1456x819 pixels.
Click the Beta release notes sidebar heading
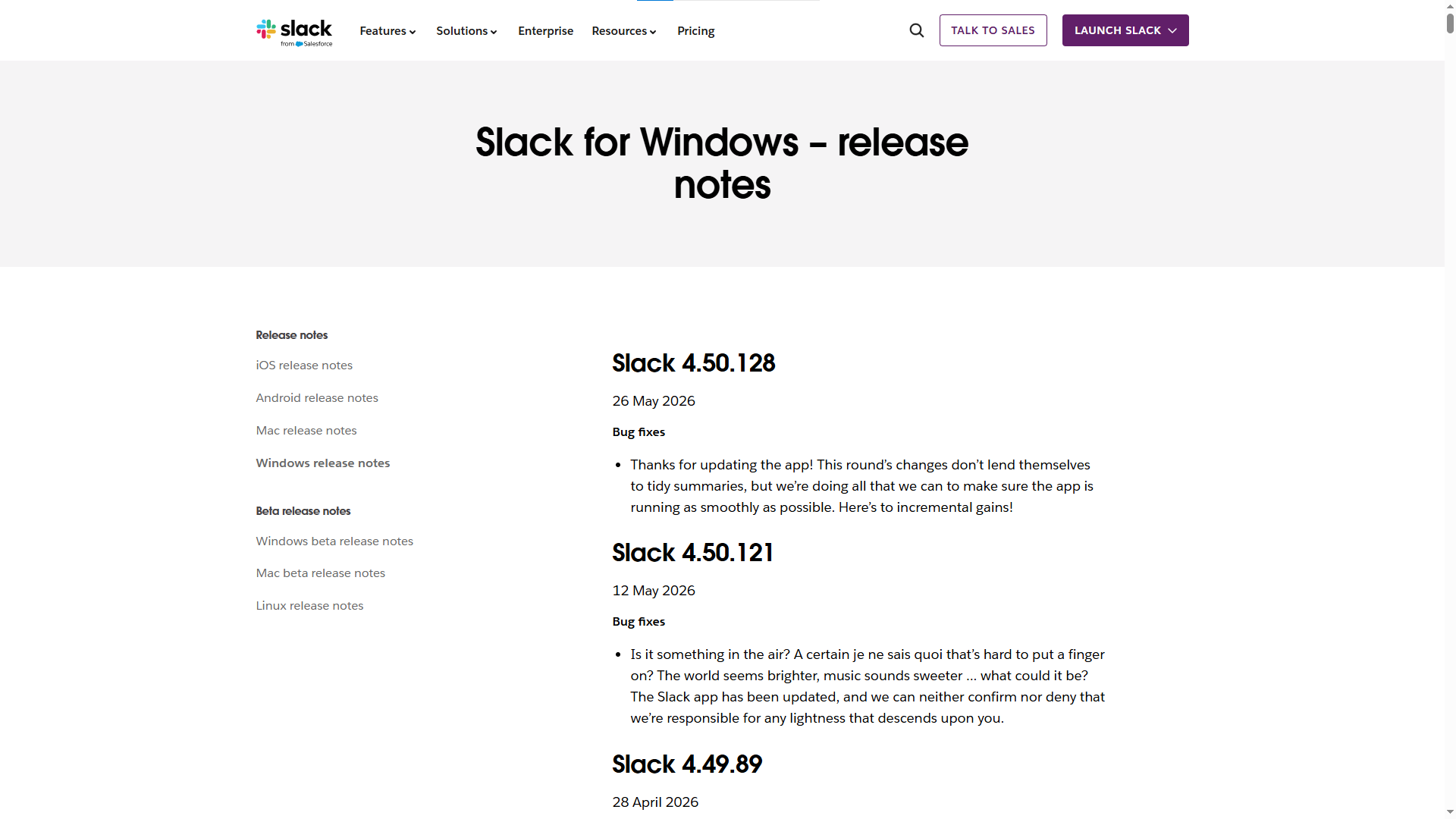pos(303,511)
